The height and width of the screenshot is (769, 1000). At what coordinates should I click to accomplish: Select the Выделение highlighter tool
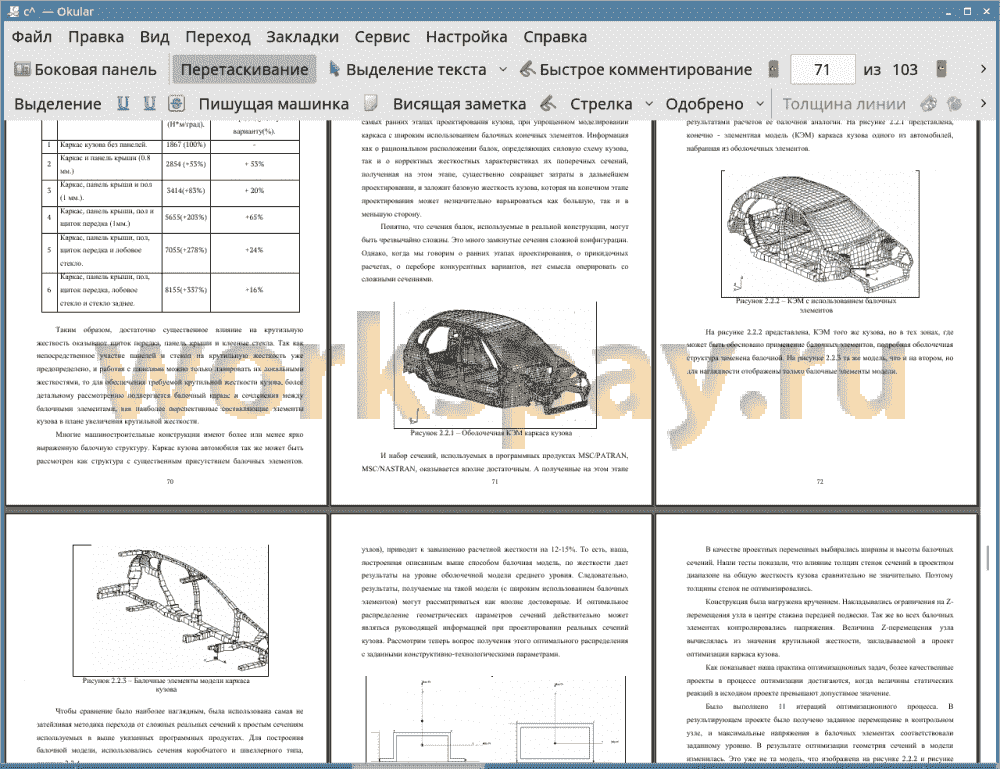tap(57, 104)
